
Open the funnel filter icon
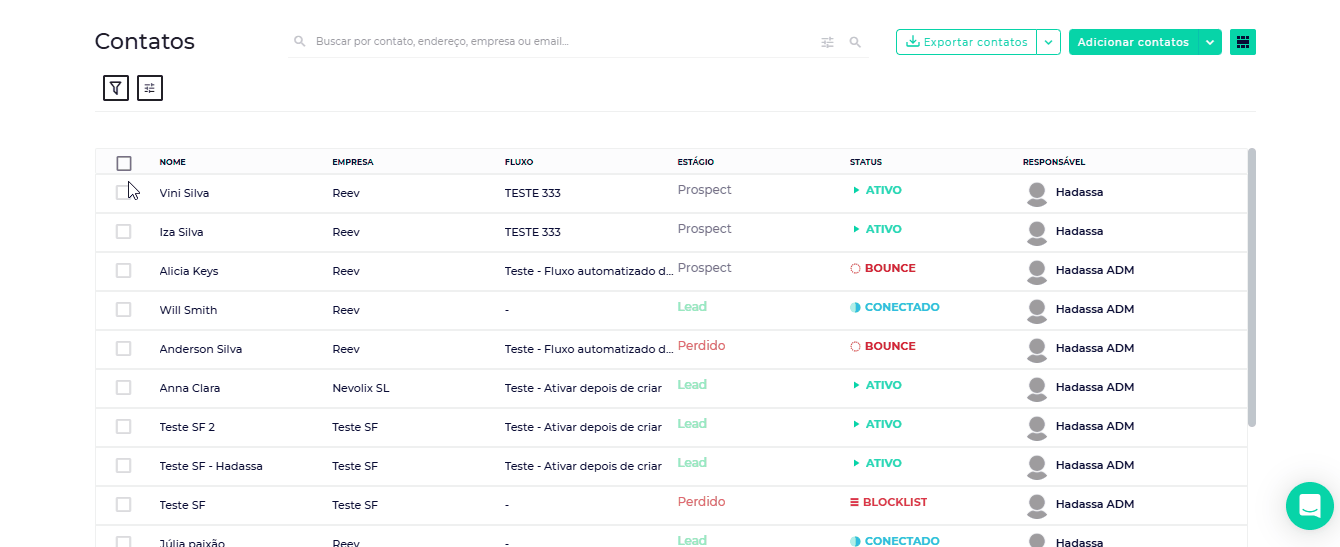click(116, 88)
